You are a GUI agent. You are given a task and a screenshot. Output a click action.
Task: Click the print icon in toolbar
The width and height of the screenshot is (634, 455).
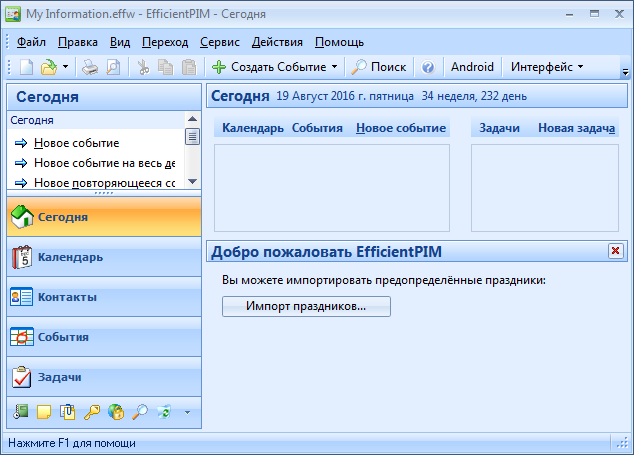[x=90, y=67]
